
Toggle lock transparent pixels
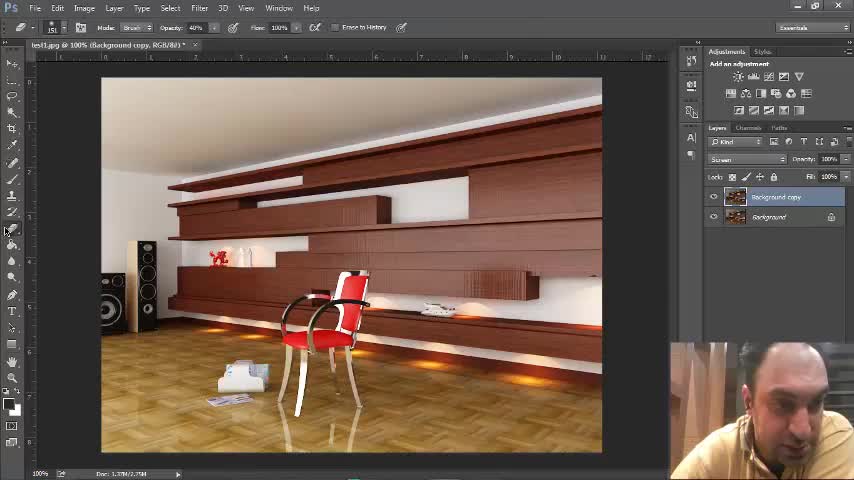point(732,177)
